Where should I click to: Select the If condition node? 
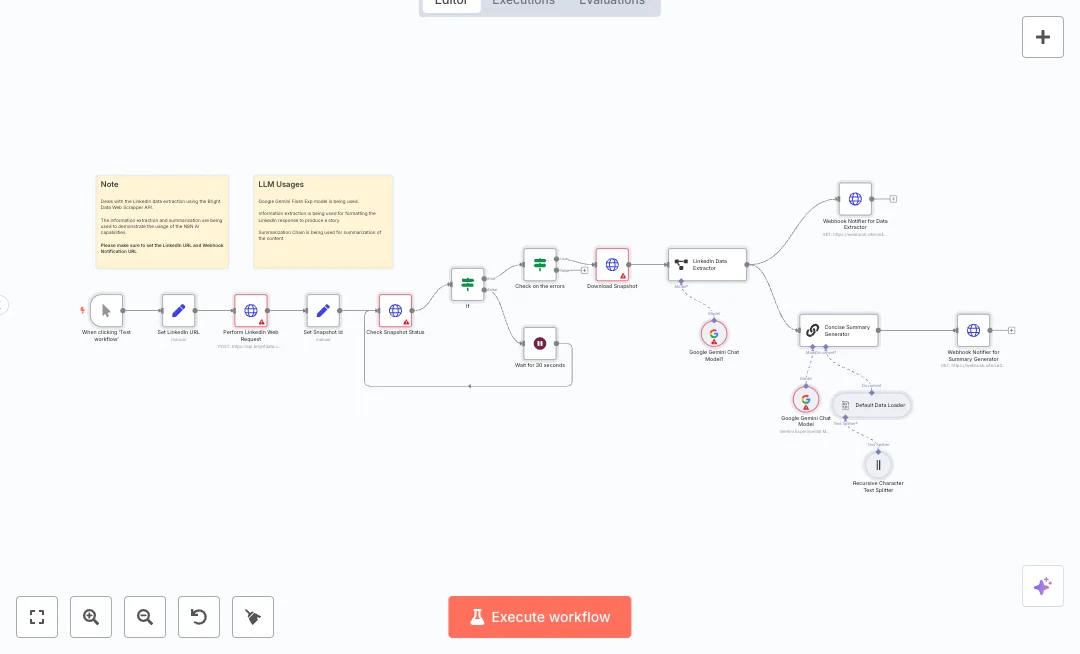tap(467, 284)
